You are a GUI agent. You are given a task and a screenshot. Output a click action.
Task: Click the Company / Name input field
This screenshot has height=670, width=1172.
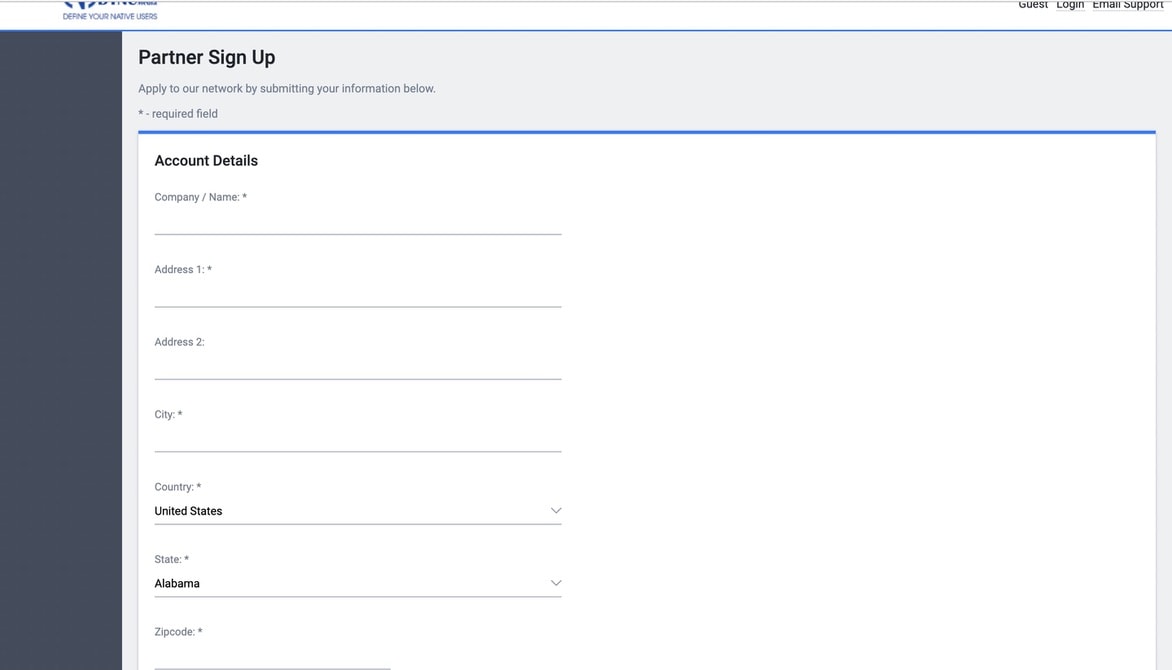357,222
